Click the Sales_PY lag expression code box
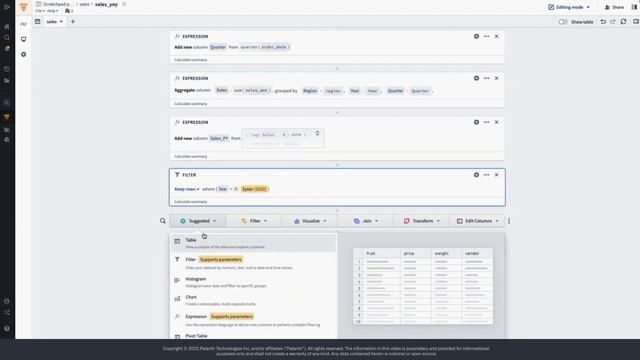The image size is (640, 360). 283,138
